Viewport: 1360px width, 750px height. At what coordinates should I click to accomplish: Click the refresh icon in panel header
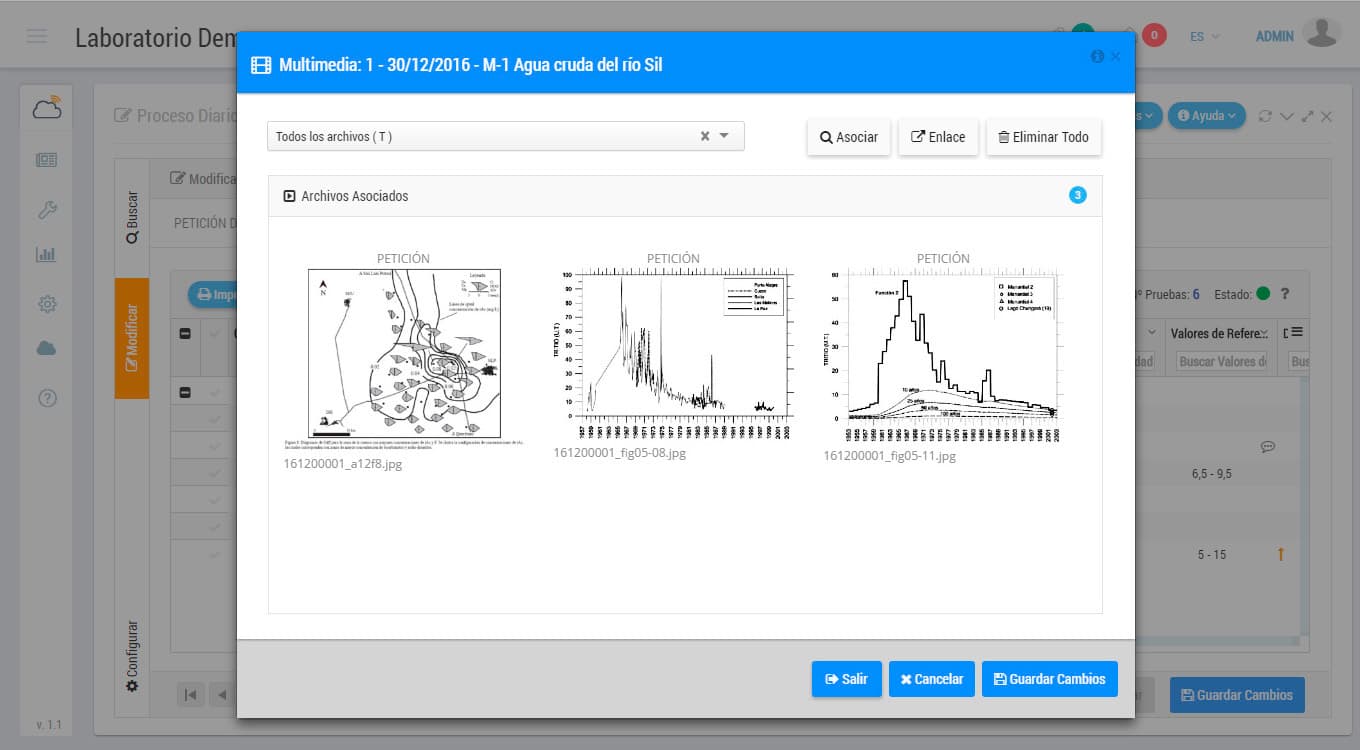1265,116
